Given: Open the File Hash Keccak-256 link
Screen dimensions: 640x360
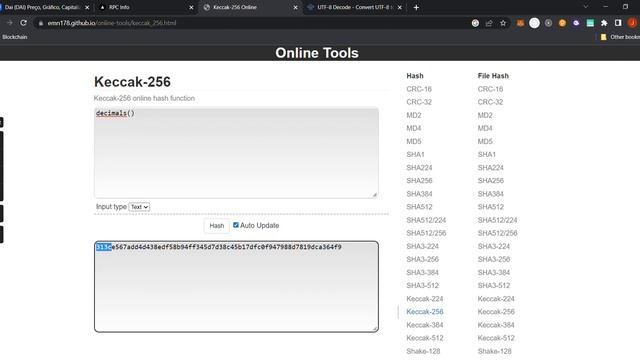Looking at the screenshot, I should click(x=496, y=312).
